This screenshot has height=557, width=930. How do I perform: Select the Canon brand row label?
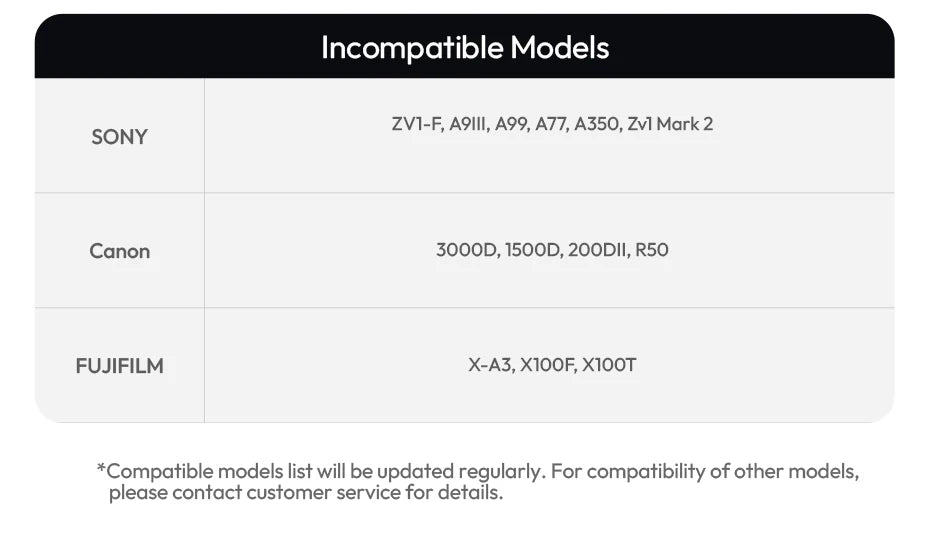tap(119, 251)
